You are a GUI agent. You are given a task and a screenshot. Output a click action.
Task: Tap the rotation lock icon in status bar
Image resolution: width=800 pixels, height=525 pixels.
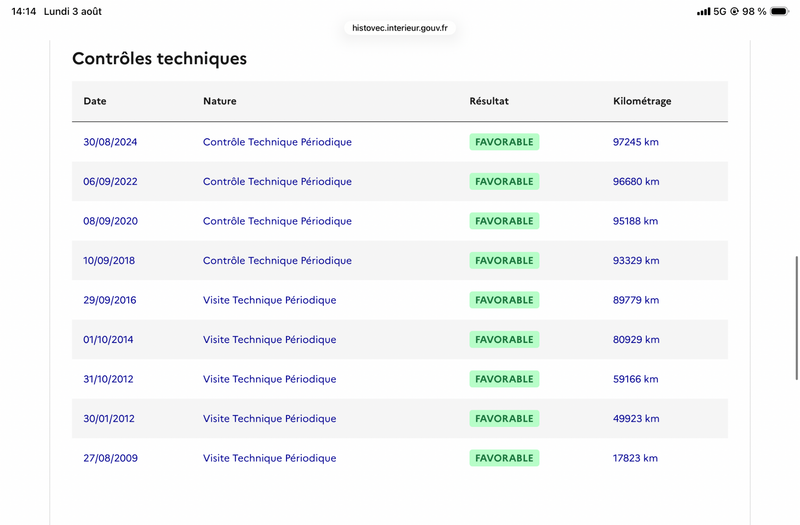pyautogui.click(x=734, y=11)
